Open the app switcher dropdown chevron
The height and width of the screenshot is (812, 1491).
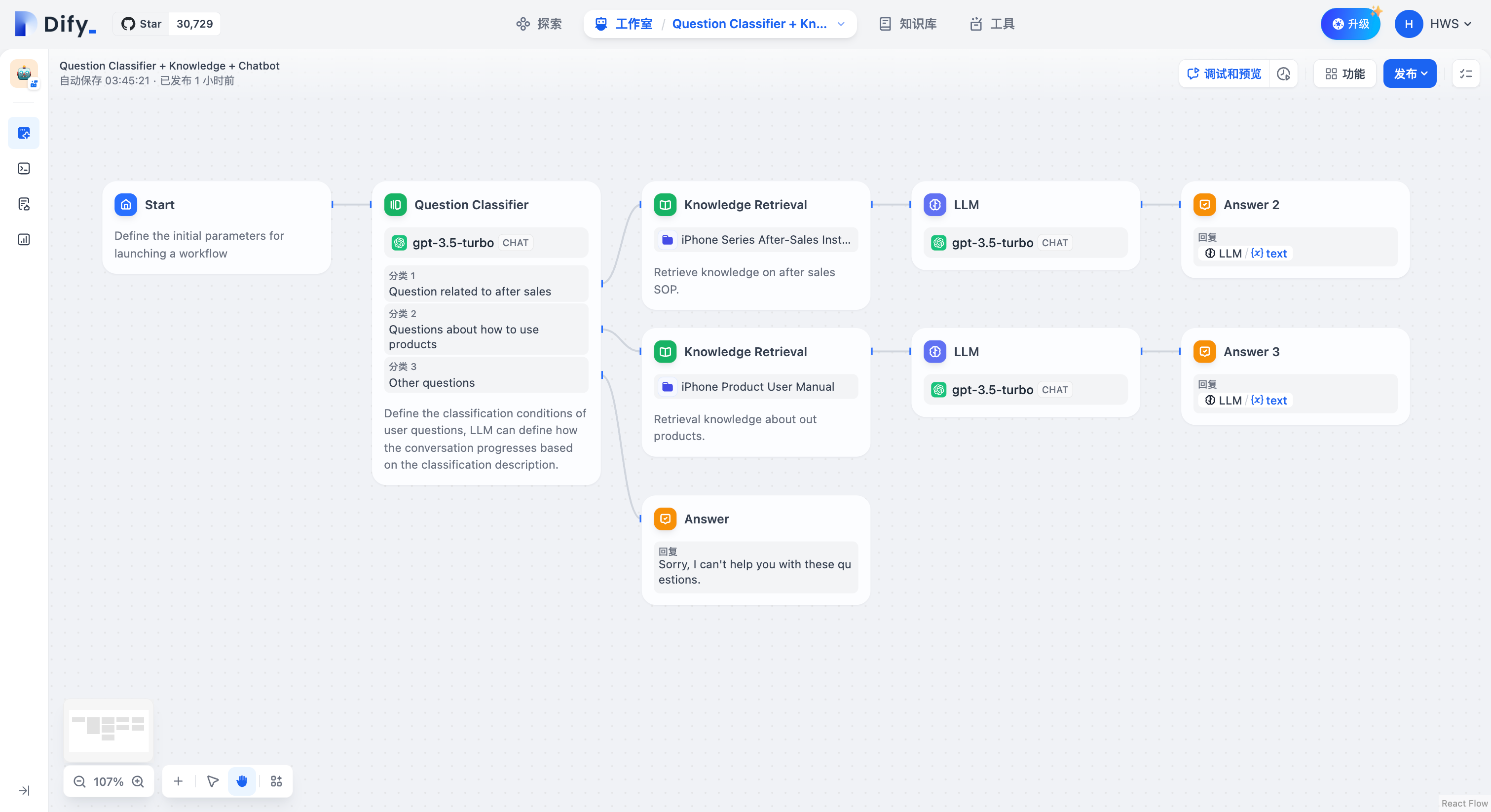coord(841,24)
